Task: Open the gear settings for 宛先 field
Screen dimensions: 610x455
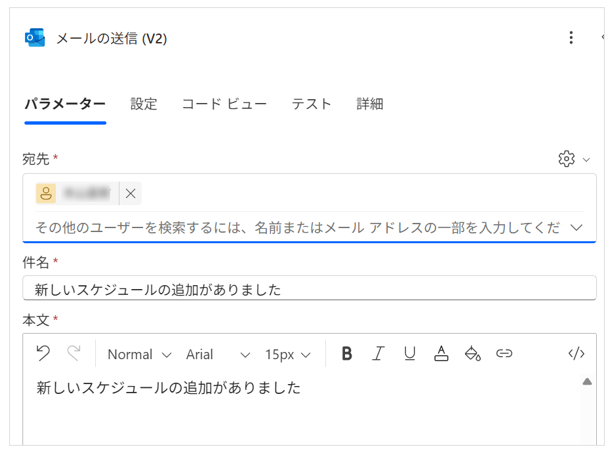Action: pos(566,159)
